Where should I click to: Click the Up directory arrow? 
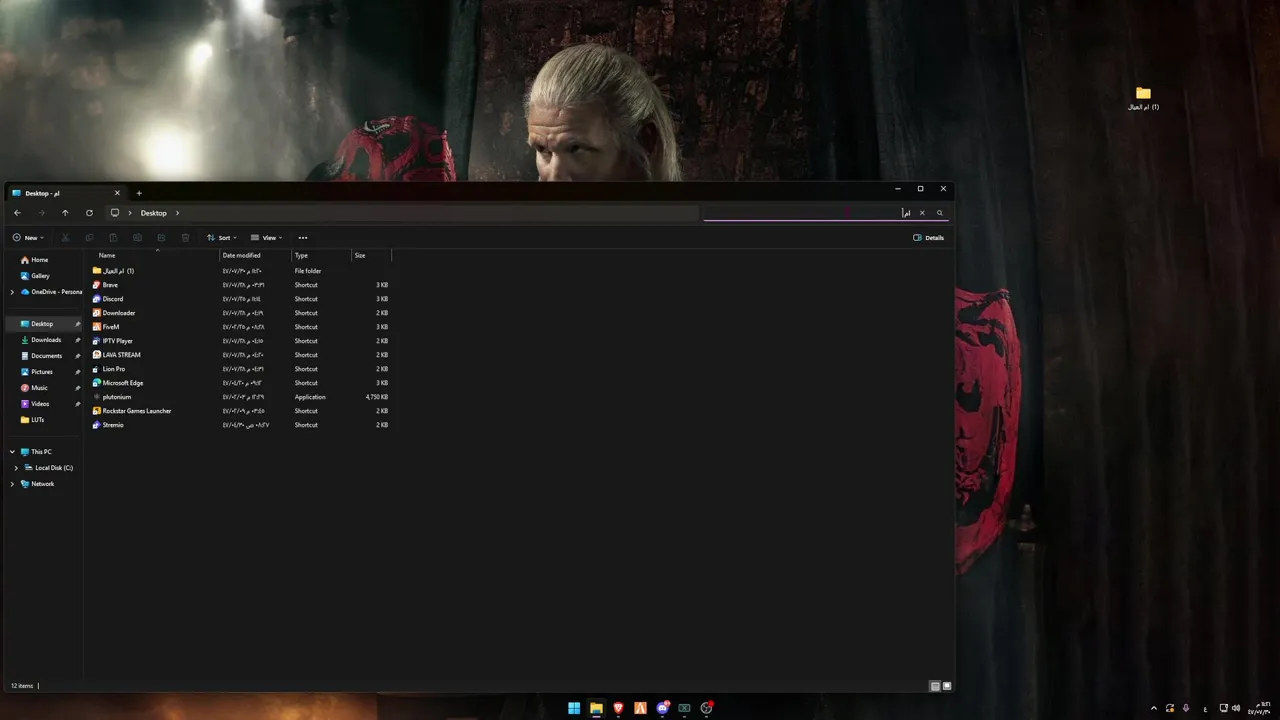[x=65, y=213]
